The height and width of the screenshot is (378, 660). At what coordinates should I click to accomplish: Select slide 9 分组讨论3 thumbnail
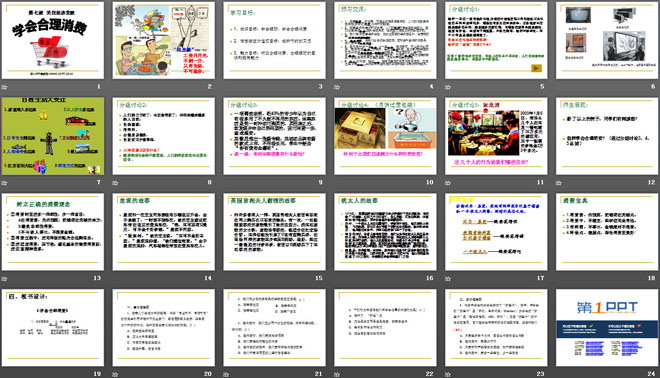point(274,136)
